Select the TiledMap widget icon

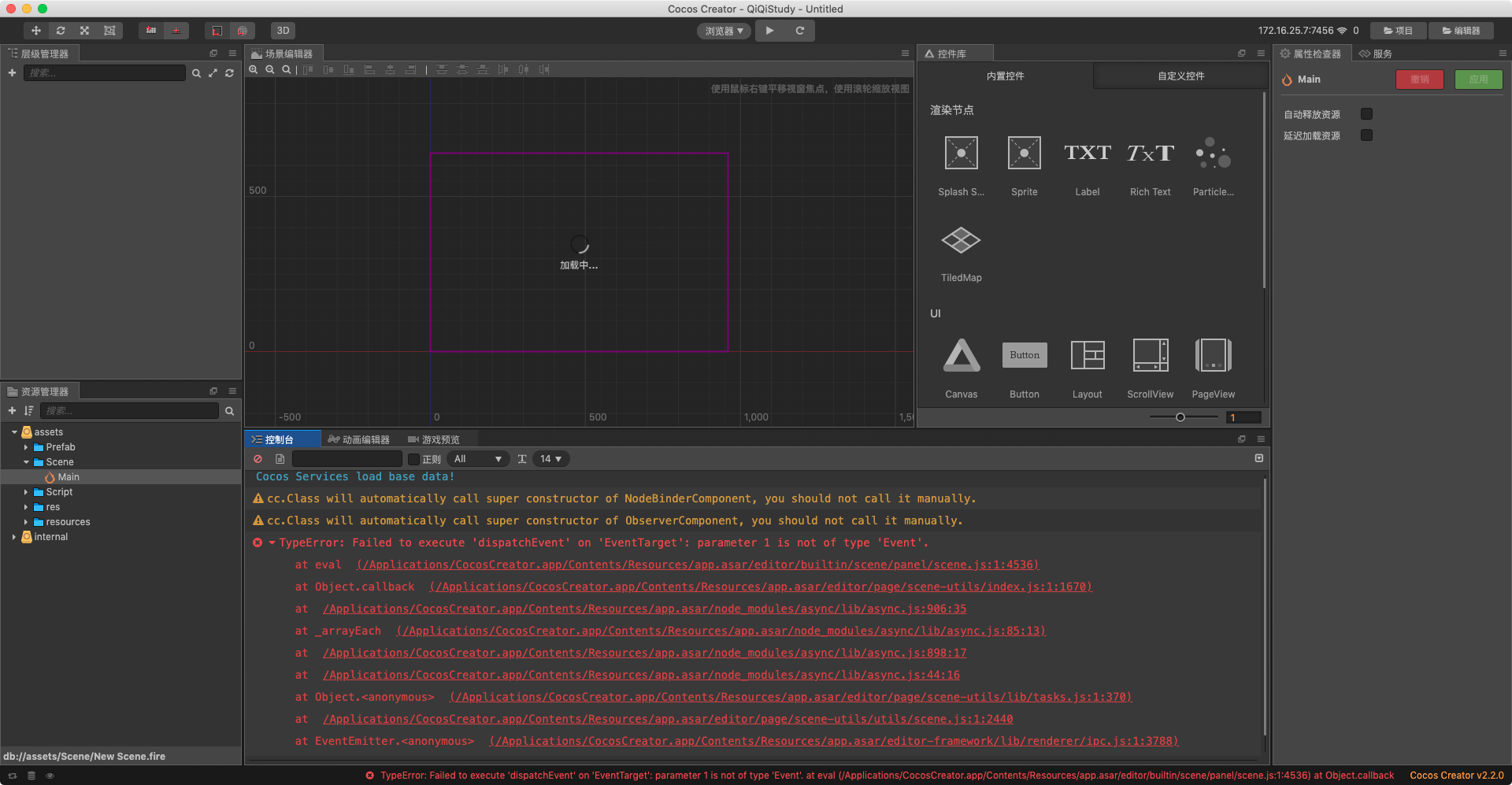point(961,241)
